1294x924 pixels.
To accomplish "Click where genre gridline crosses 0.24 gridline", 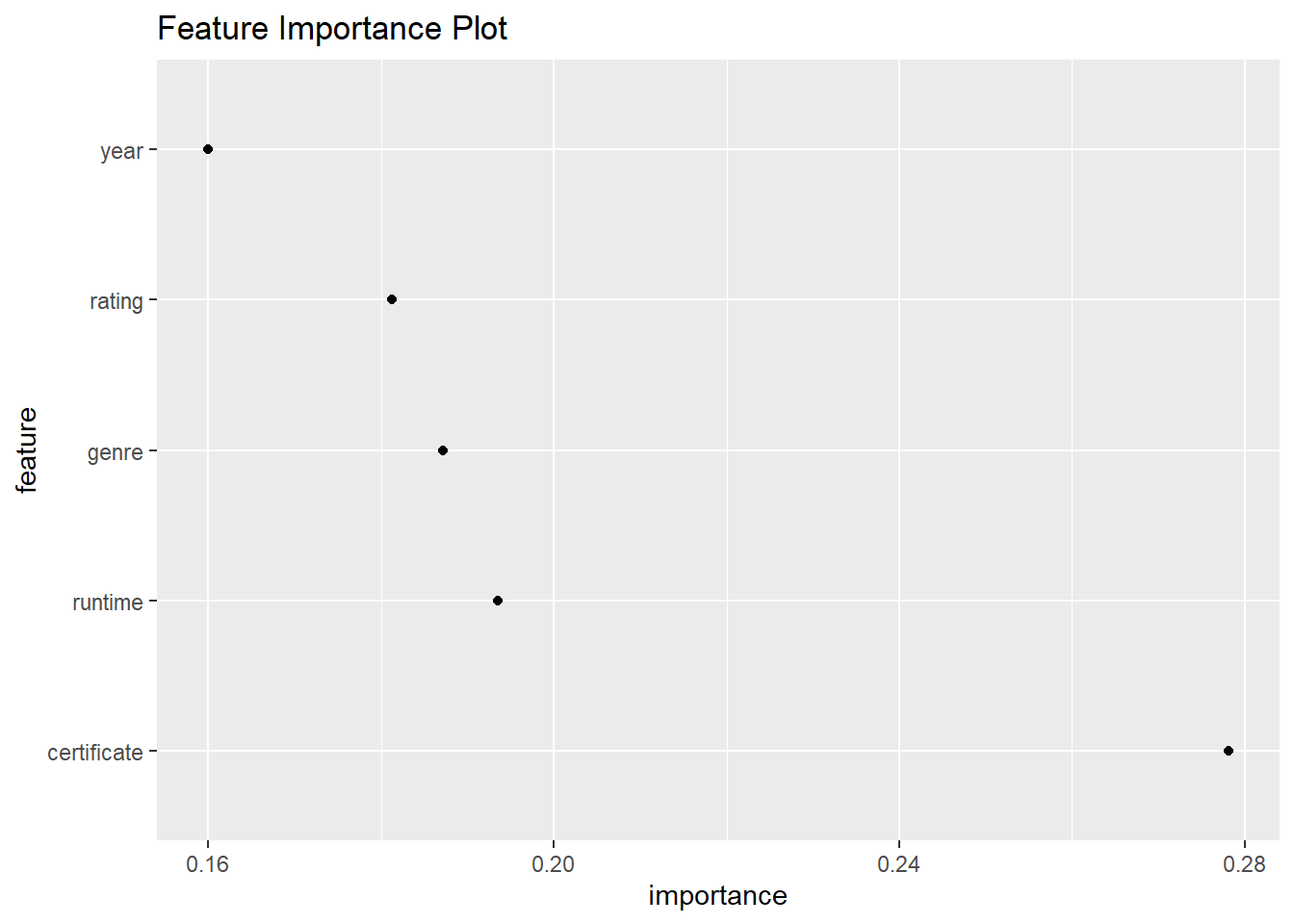I will click(899, 450).
